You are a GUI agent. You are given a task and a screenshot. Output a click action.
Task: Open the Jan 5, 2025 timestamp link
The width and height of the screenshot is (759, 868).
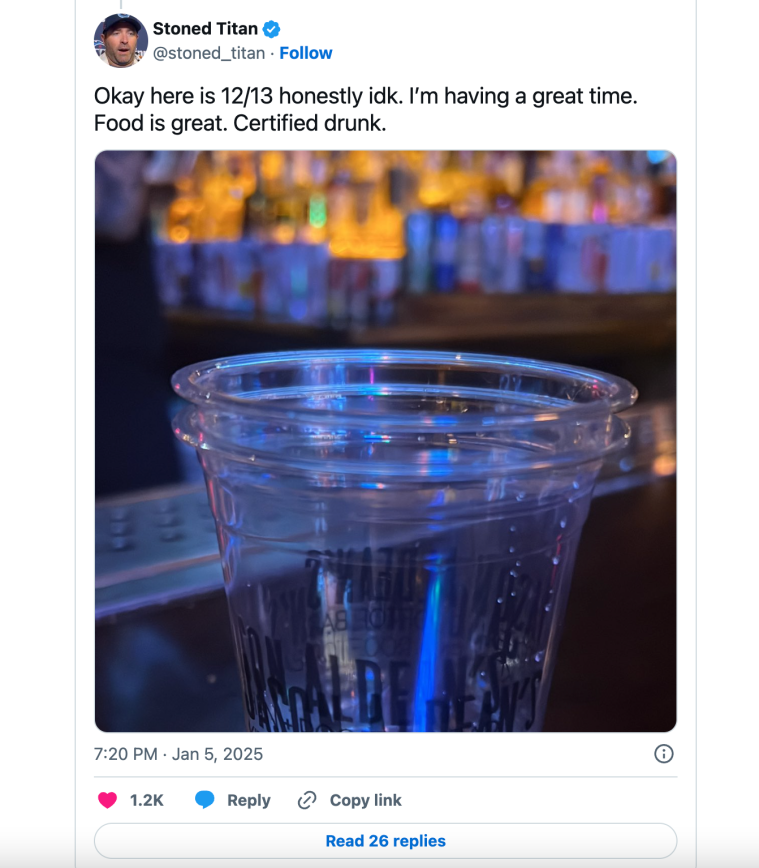pyautogui.click(x=175, y=756)
